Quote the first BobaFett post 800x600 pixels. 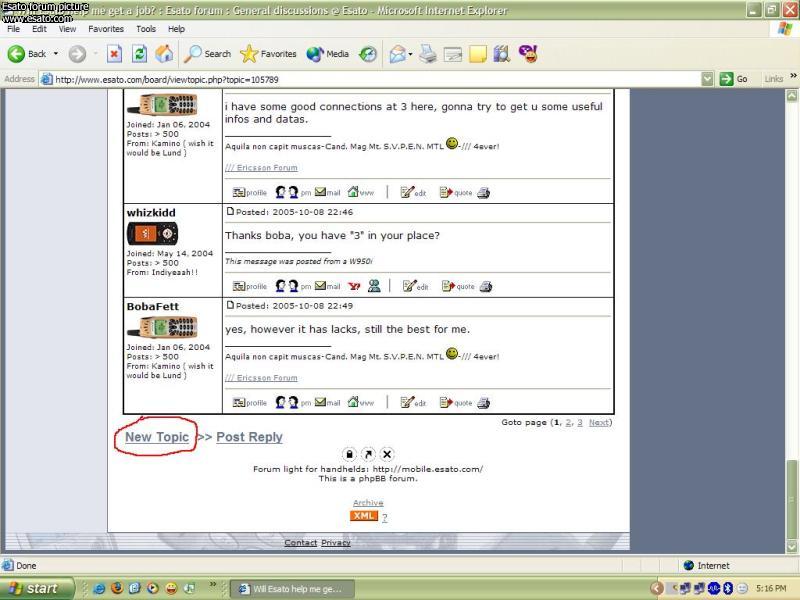456,192
